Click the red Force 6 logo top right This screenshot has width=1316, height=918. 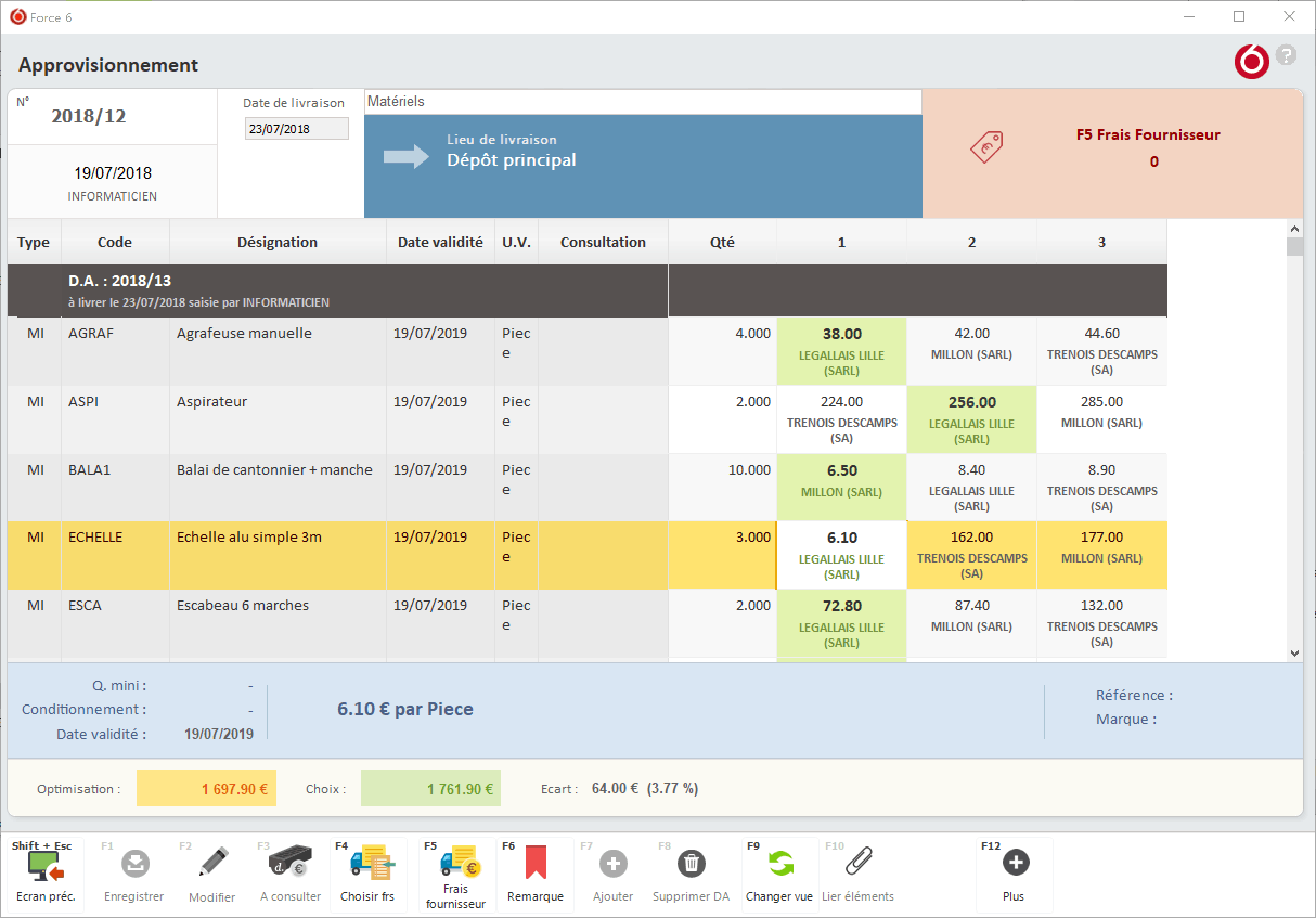[x=1252, y=61]
